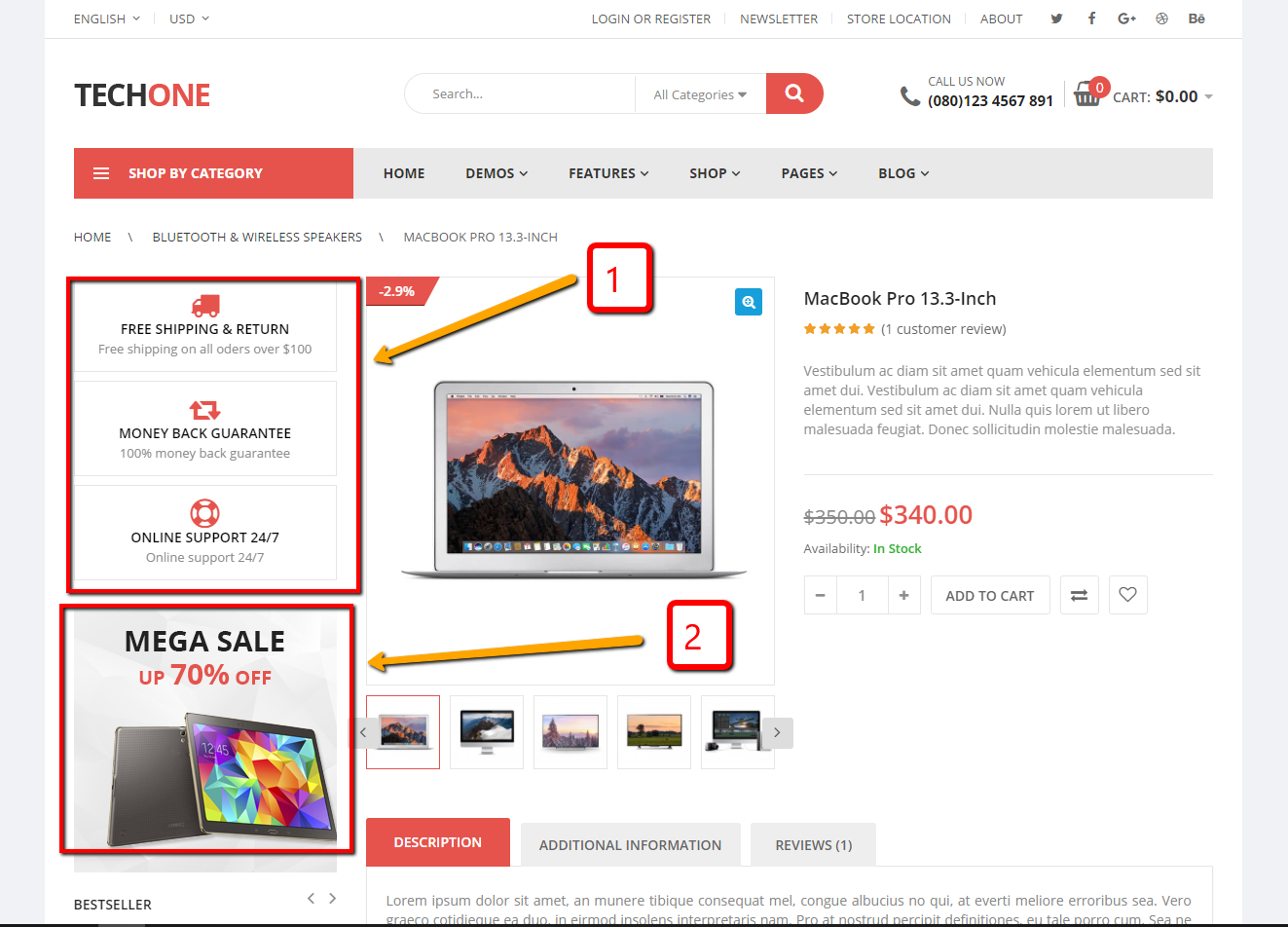The height and width of the screenshot is (927, 1288).
Task: Open the Facebook social link
Action: (1092, 19)
